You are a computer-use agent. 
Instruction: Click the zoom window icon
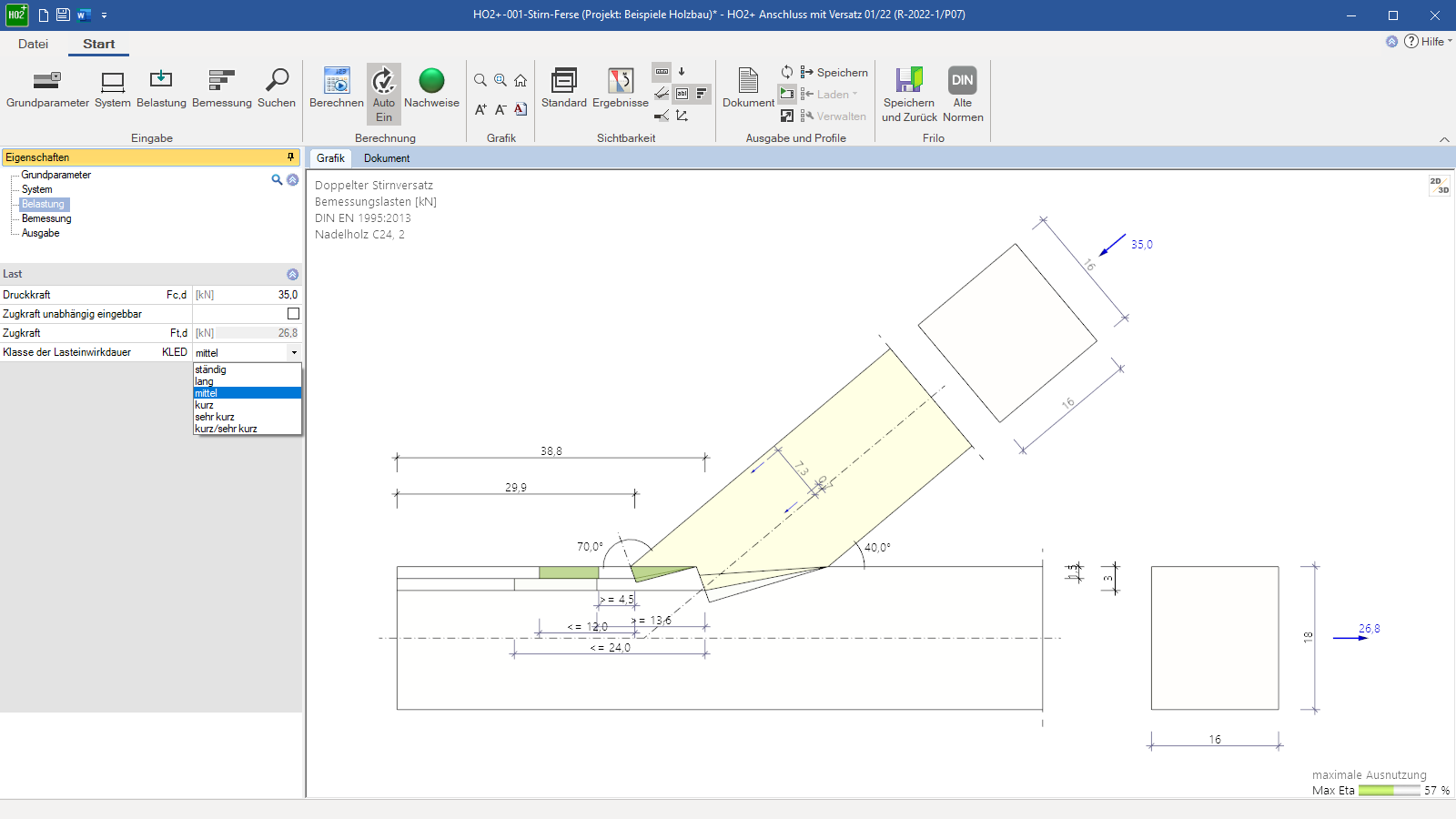(x=500, y=80)
